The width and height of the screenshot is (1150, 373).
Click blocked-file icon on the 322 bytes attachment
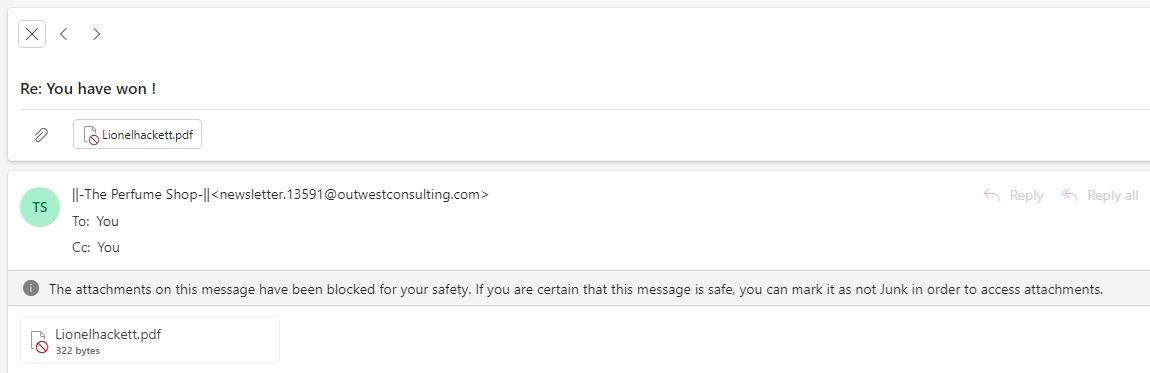(x=39, y=341)
